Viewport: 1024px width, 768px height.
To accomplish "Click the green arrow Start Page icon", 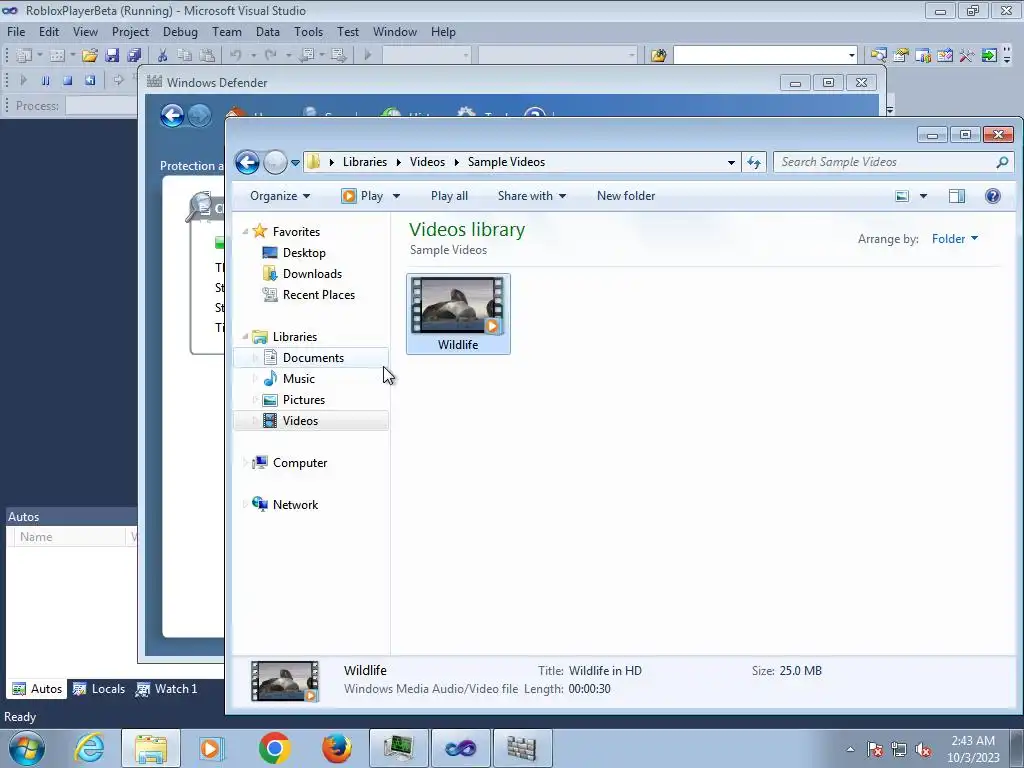I will [989, 56].
